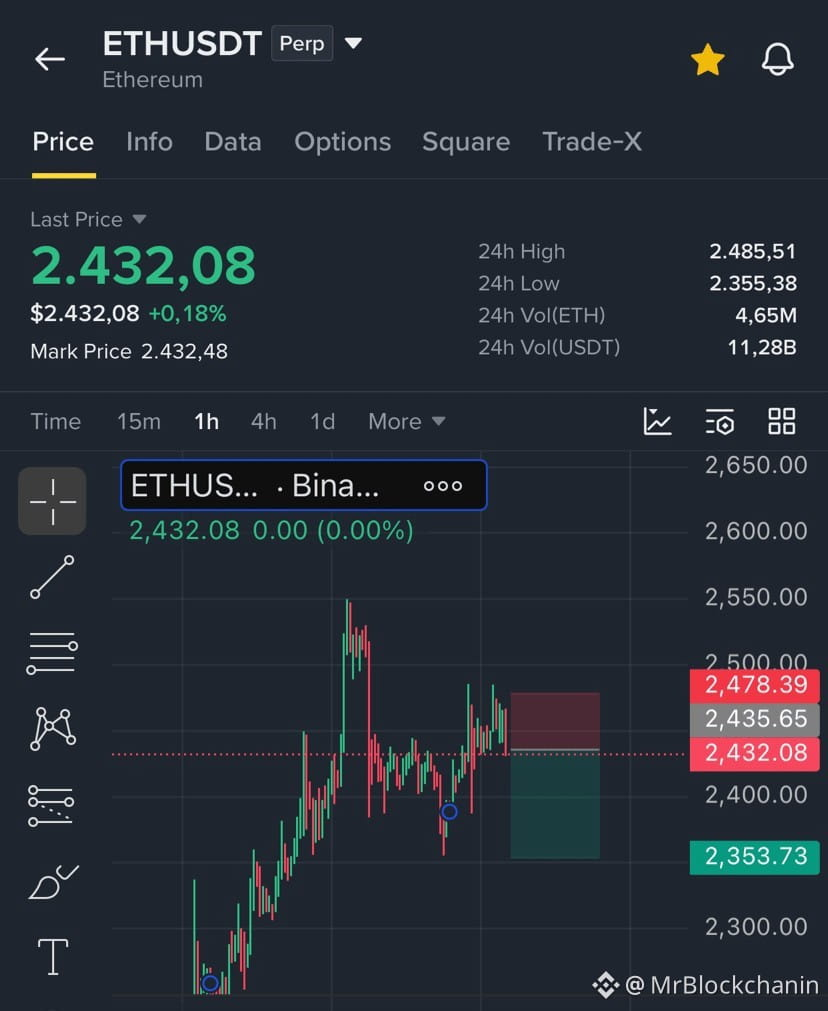Open the Square tab
828x1011 pixels.
point(466,142)
